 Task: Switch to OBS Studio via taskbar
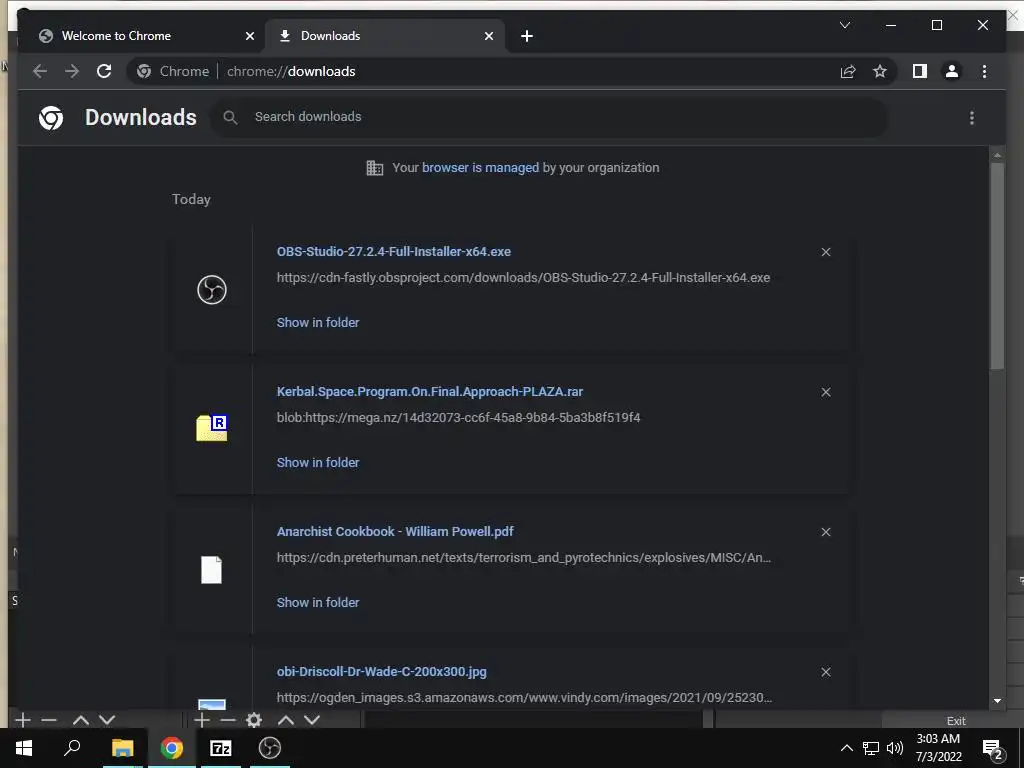[x=270, y=748]
